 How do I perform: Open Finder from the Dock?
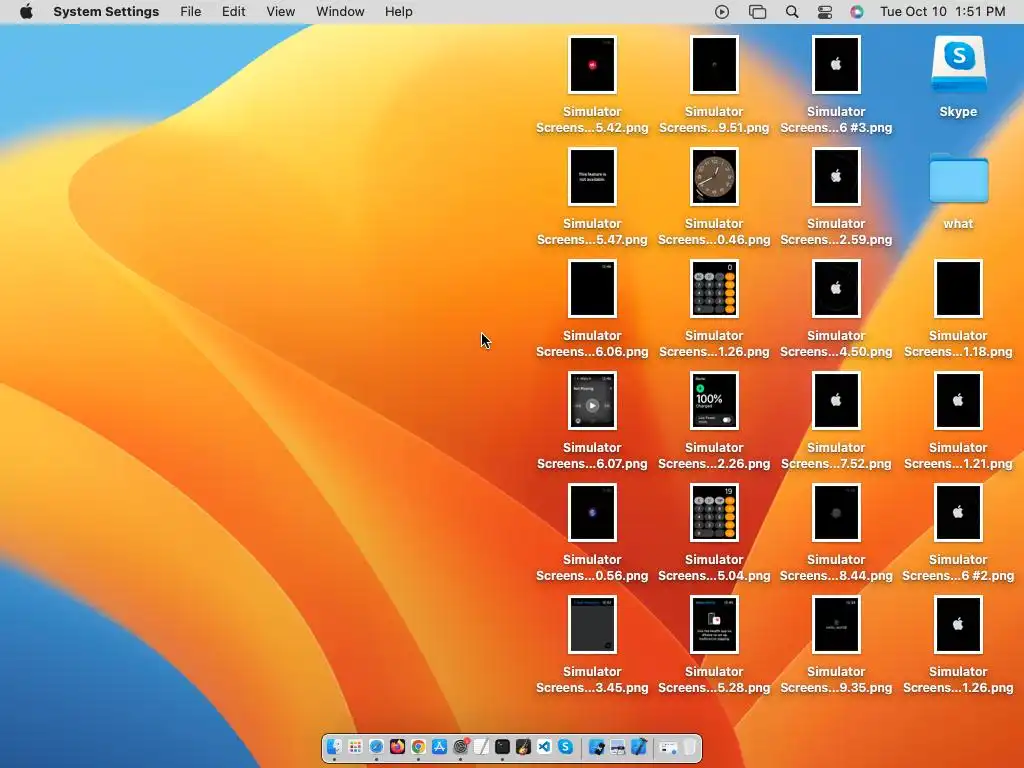334,746
